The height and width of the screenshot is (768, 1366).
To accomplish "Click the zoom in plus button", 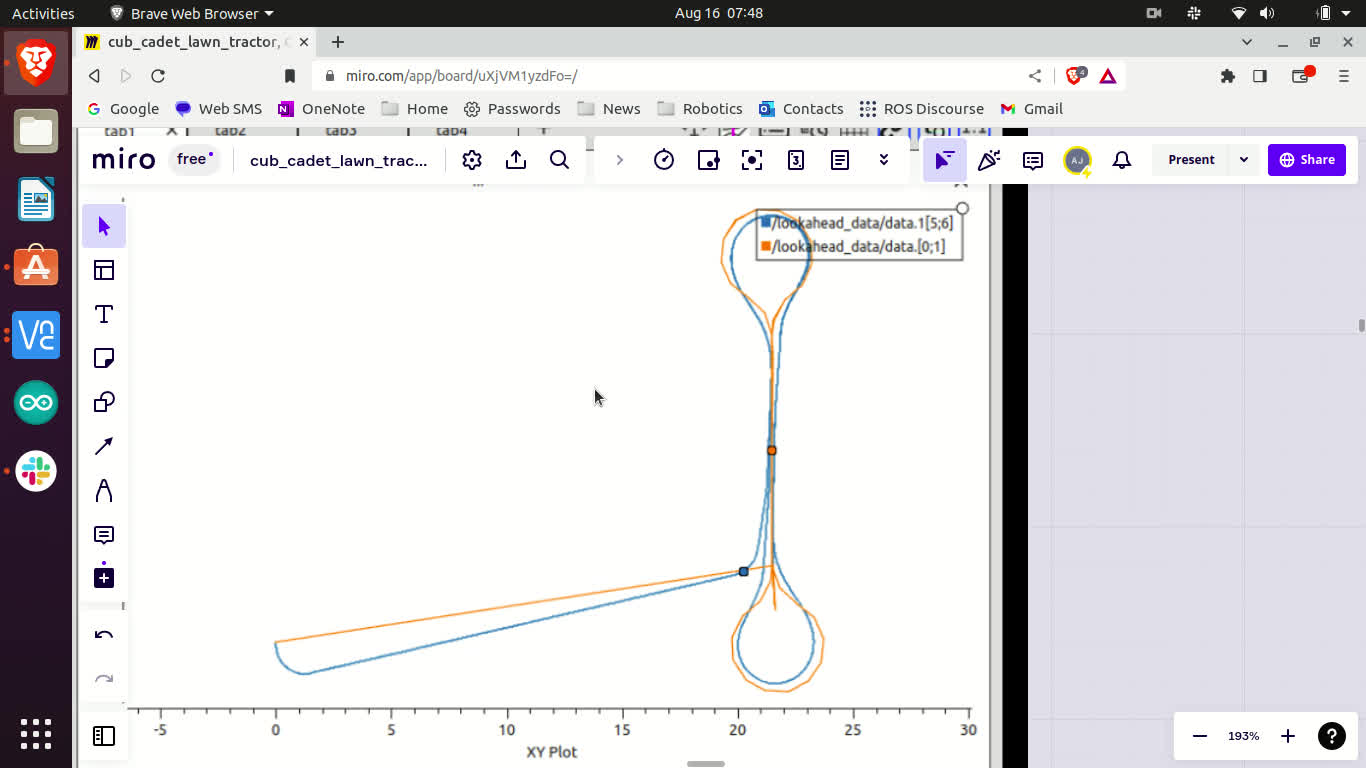I will tap(1288, 736).
